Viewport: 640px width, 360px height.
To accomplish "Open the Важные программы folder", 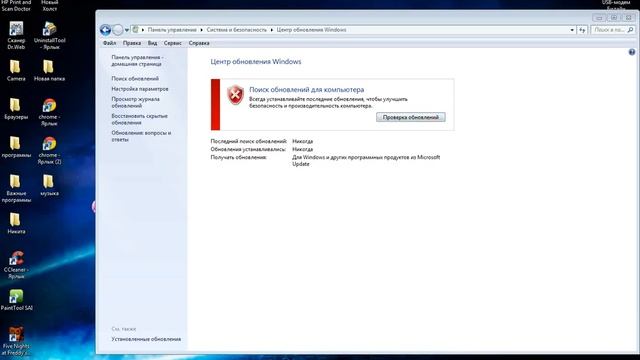I will point(16,188).
